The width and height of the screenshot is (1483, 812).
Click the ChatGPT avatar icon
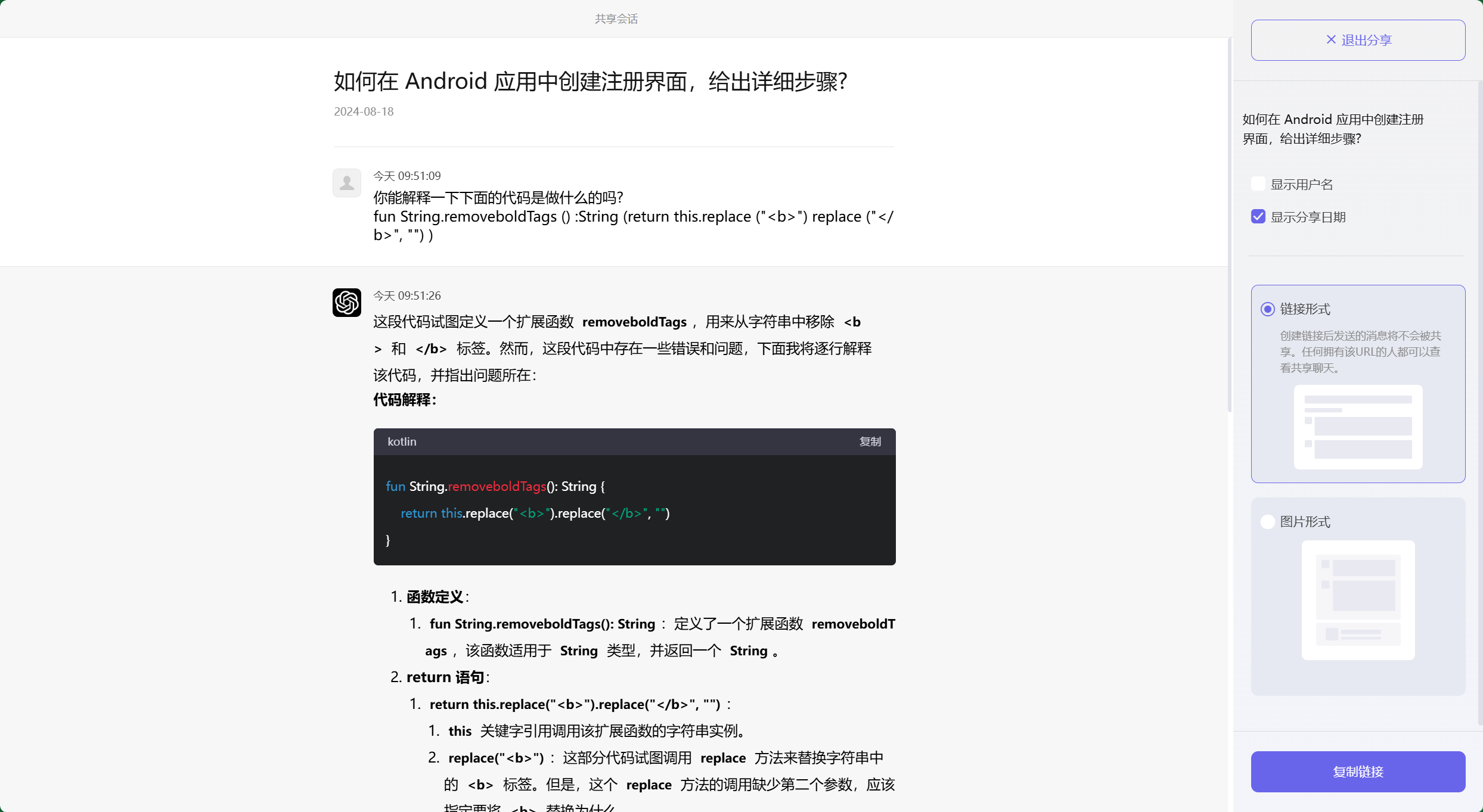coord(346,303)
